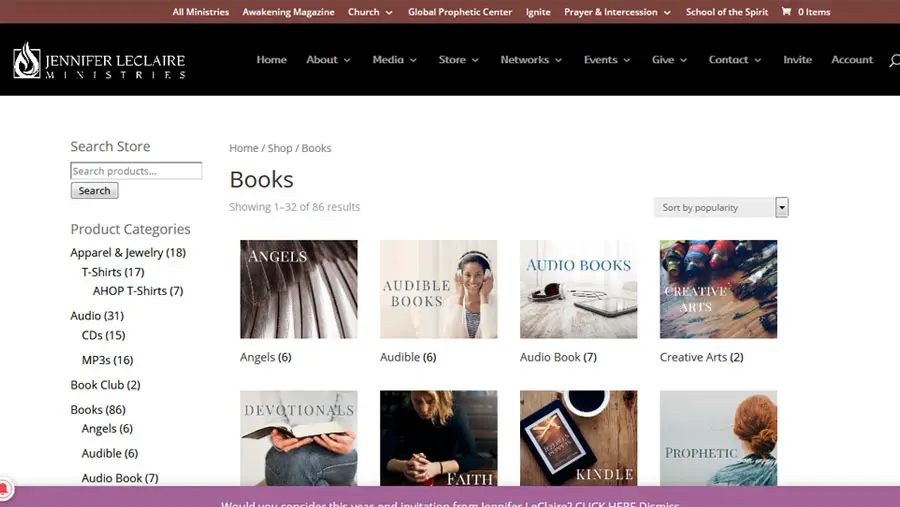
Task: Click the Shop breadcrumb link
Action: coord(280,148)
